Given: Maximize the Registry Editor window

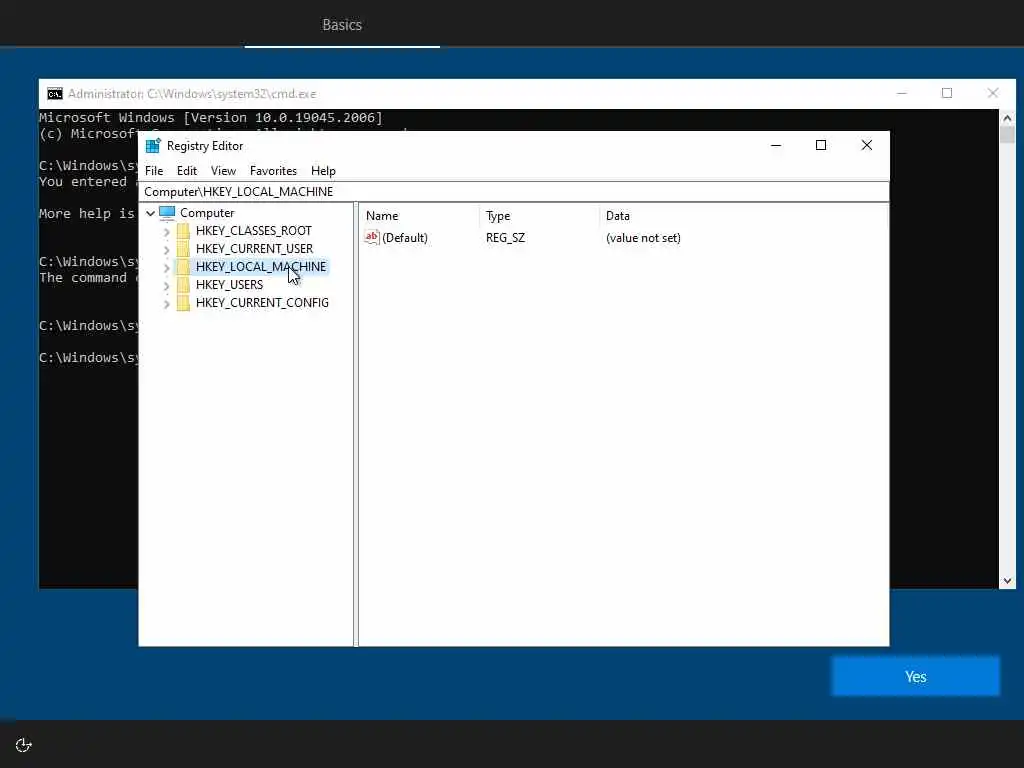Looking at the screenshot, I should click(x=821, y=146).
